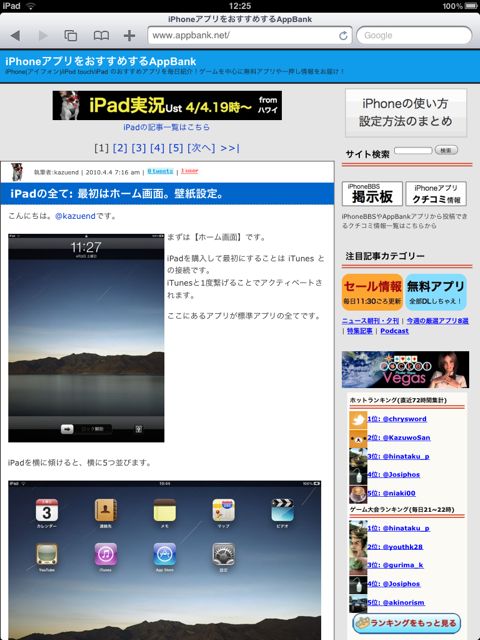Open the iPhoneBBS 掲示板 button
Image resolution: width=480 pixels, height=640 pixels.
372,193
